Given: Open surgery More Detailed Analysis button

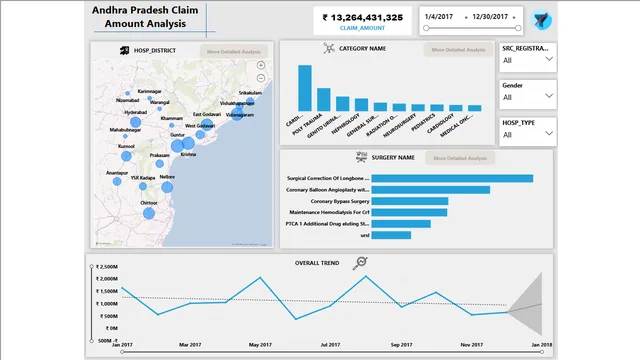Looking at the screenshot, I should (x=460, y=158).
